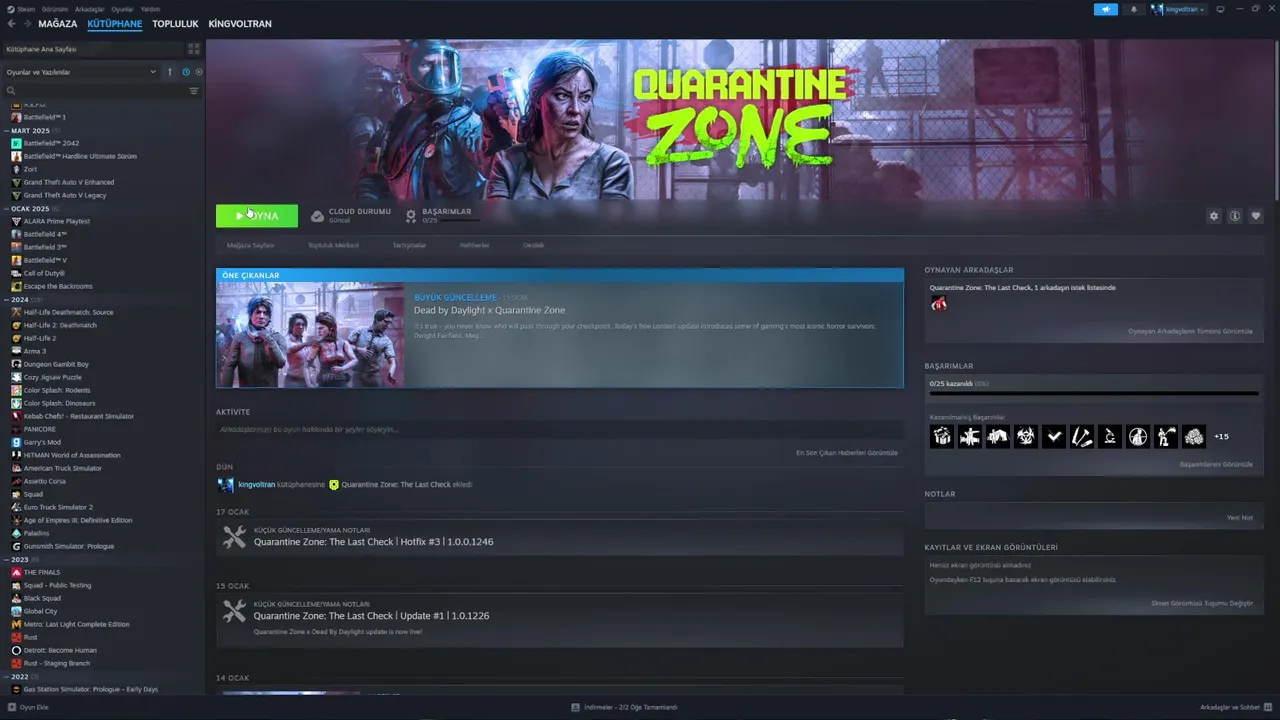Open the KINGVOLTRAN profile tab
The height and width of the screenshot is (720, 1280).
[240, 23]
